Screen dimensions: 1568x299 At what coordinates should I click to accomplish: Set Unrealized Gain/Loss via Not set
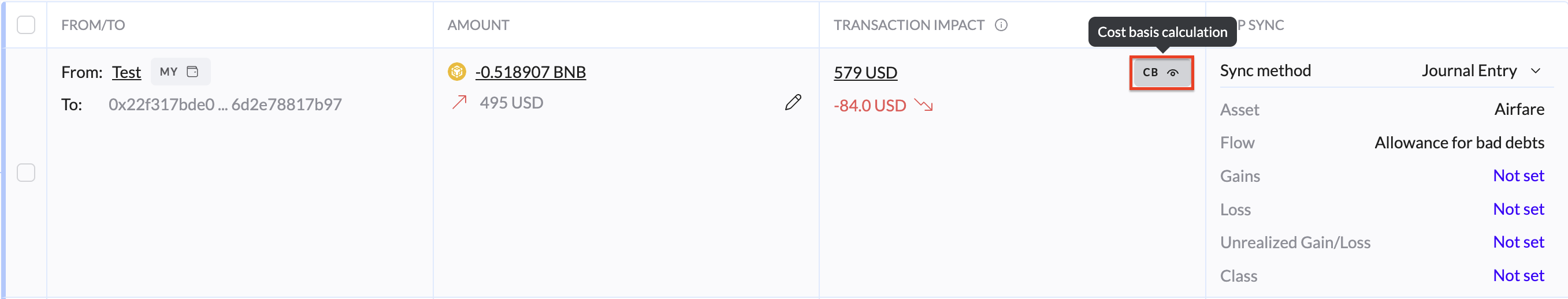pos(1518,242)
